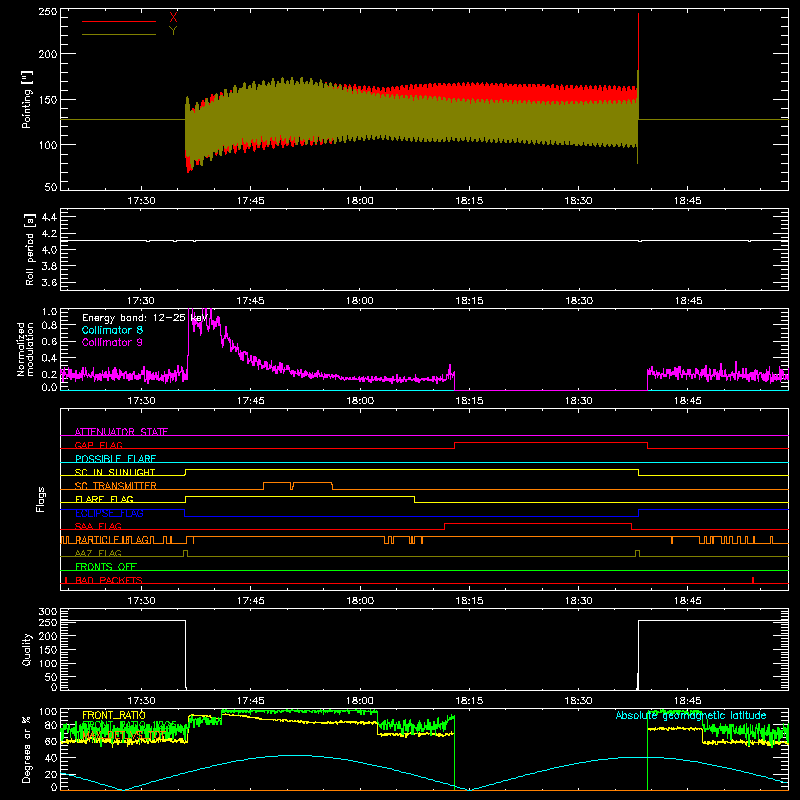This screenshot has width=800, height=800.
Task: Click the SC_IN_SUNLIGHT flag label
Action: tap(115, 472)
